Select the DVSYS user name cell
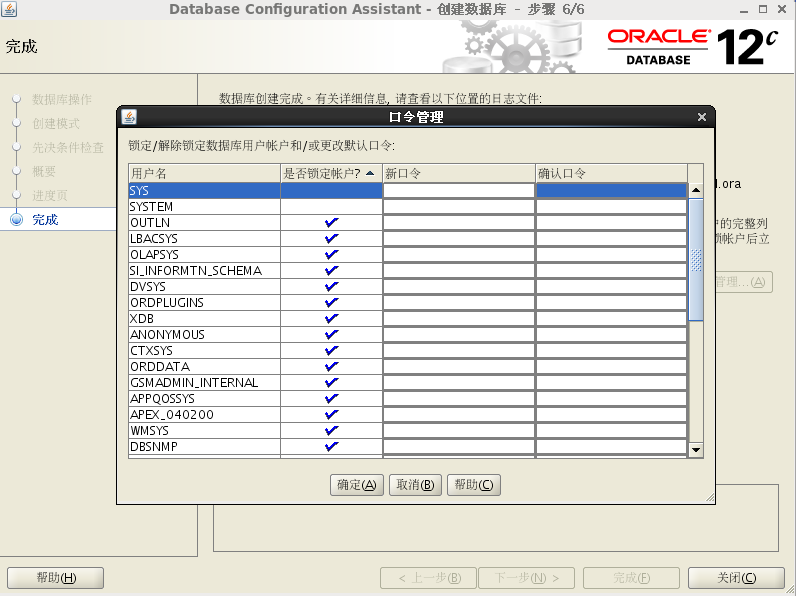Image resolution: width=796 pixels, height=596 pixels. click(205, 286)
